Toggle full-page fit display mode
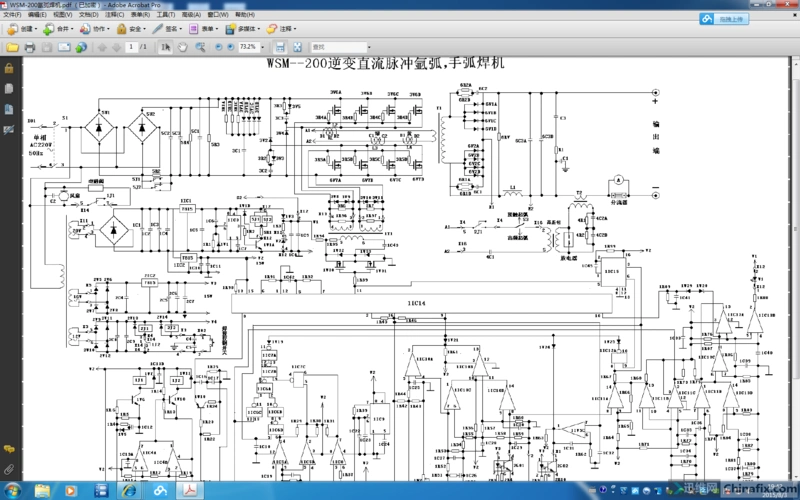Image resolution: width=800 pixels, height=500 pixels. [x=296, y=47]
